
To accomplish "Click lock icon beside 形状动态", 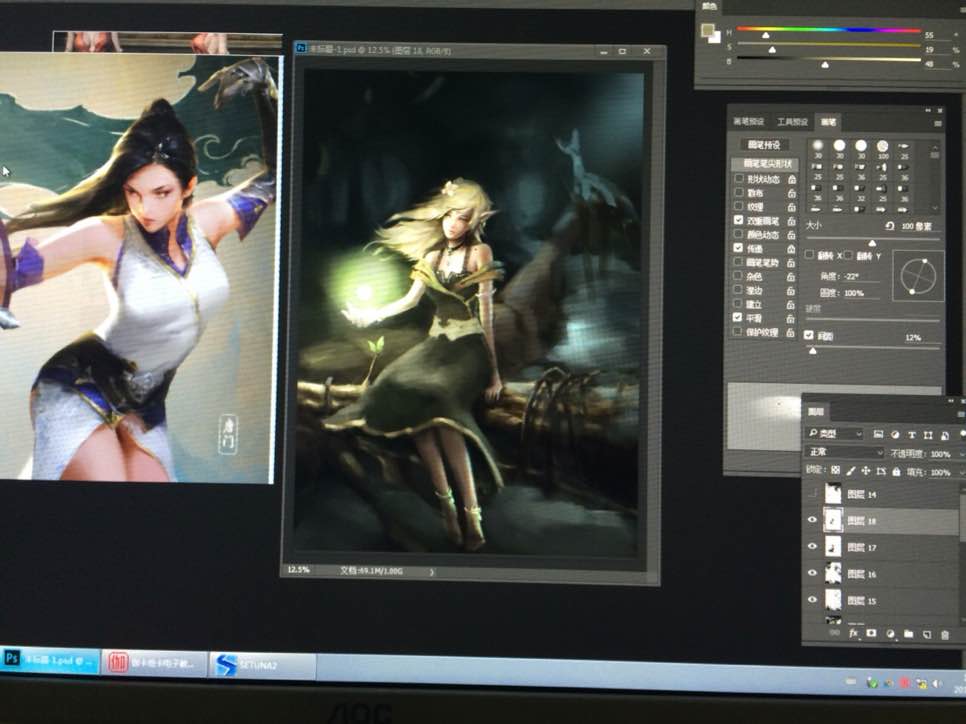I will tap(792, 179).
